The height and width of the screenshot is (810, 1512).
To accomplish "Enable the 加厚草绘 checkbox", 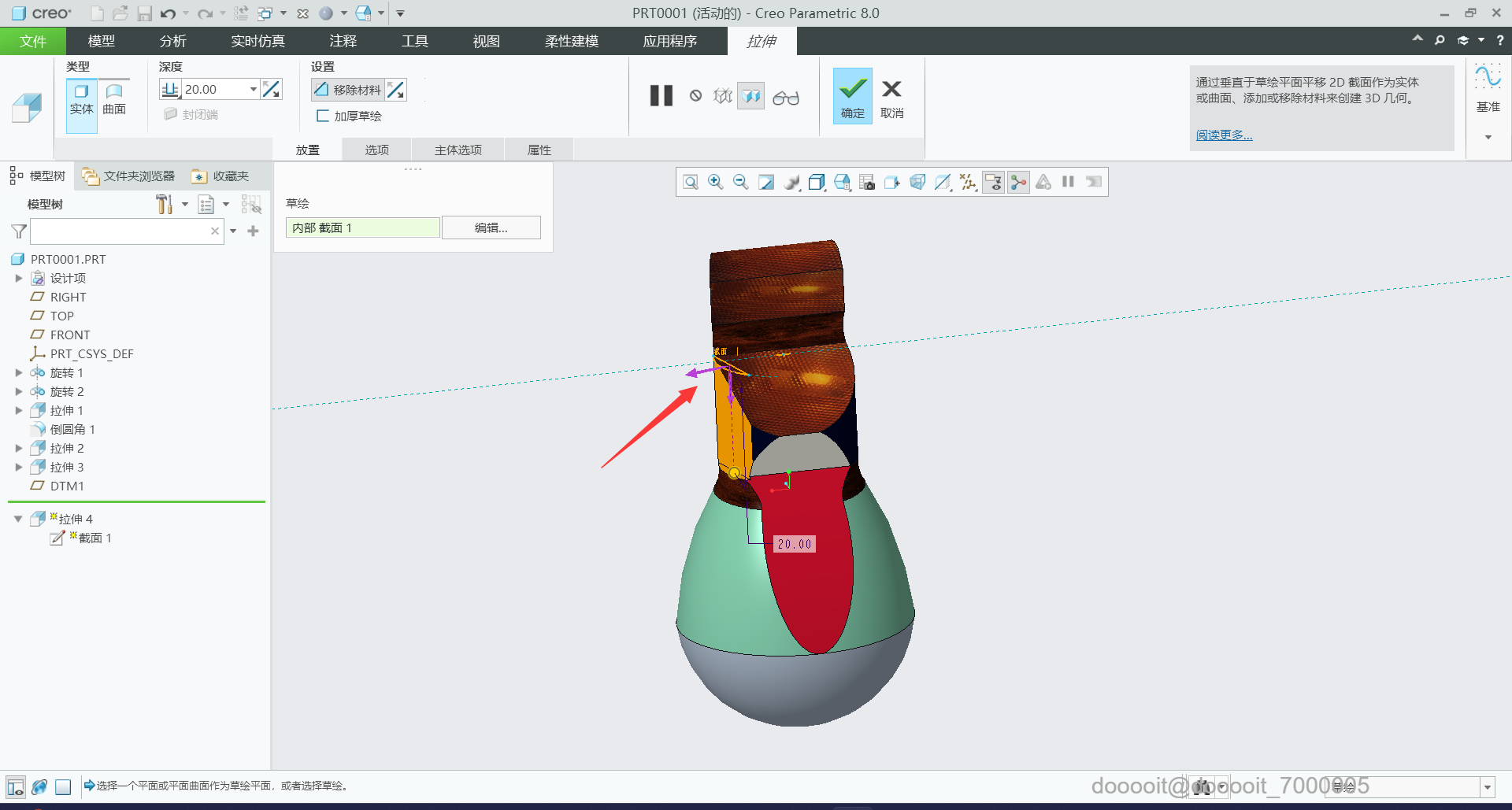I will (x=322, y=116).
